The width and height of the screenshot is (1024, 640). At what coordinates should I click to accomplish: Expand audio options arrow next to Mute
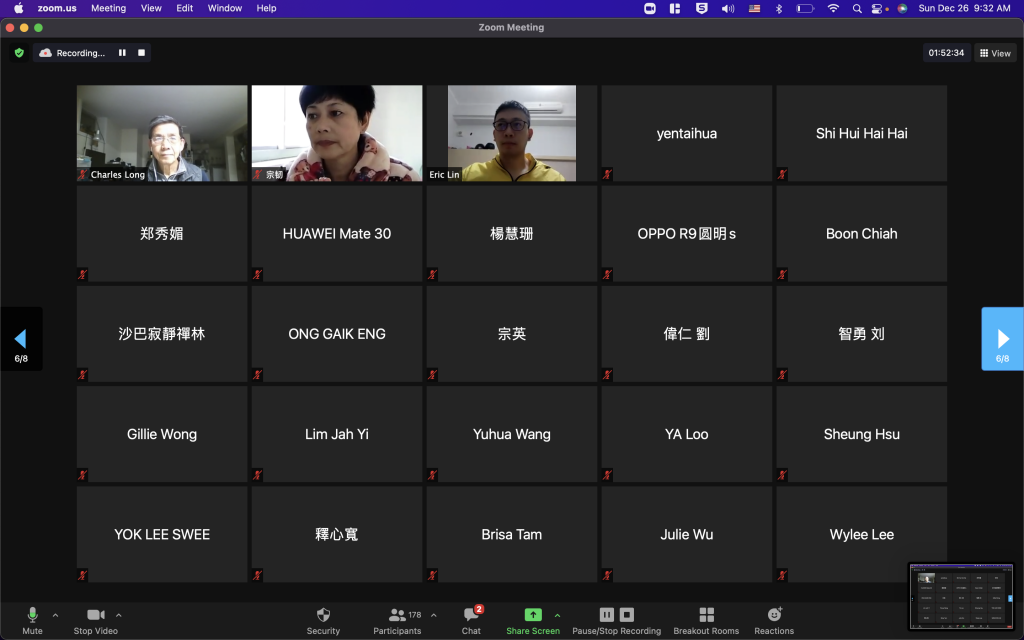pos(55,615)
